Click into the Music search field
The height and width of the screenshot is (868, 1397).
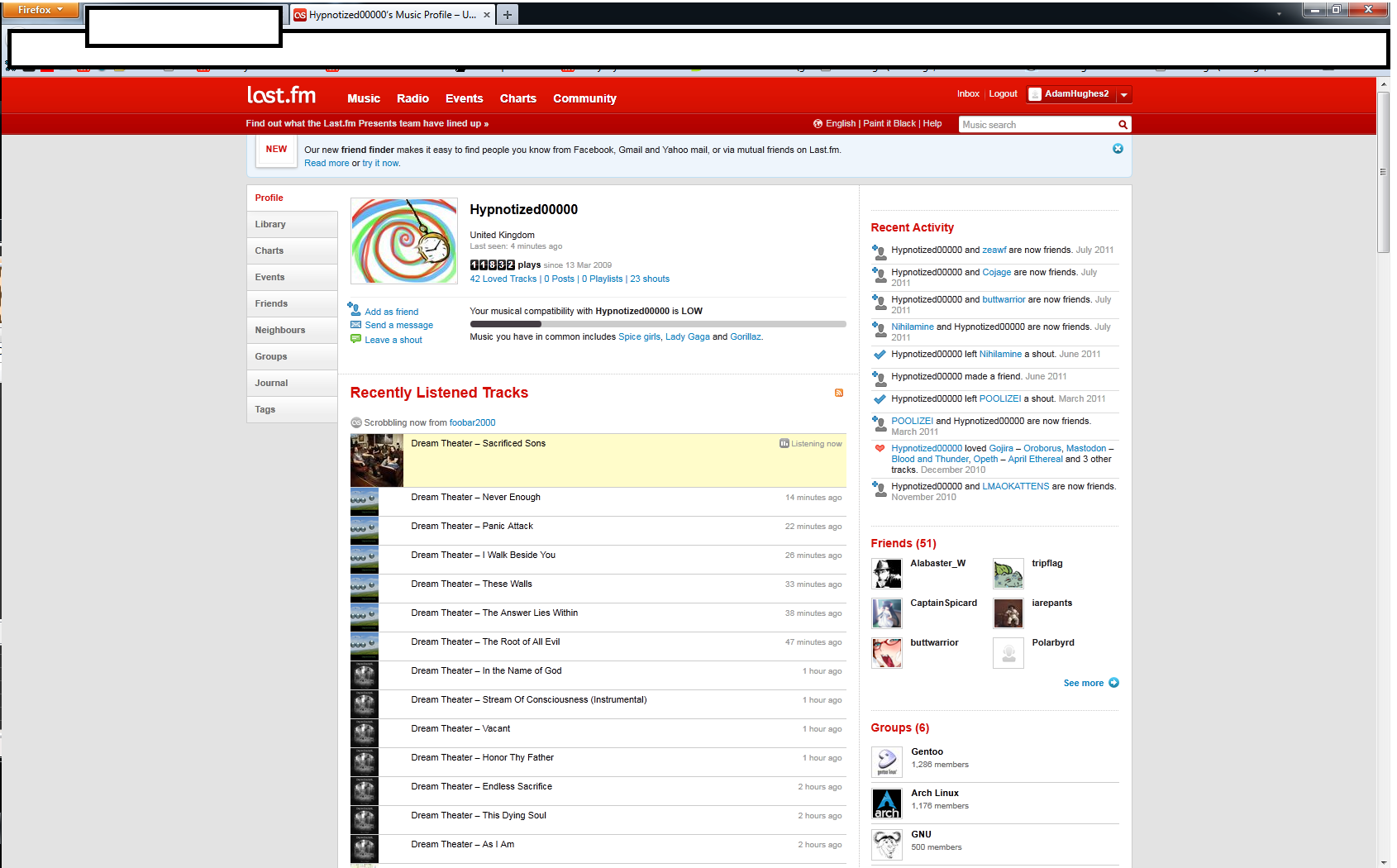tap(1037, 125)
